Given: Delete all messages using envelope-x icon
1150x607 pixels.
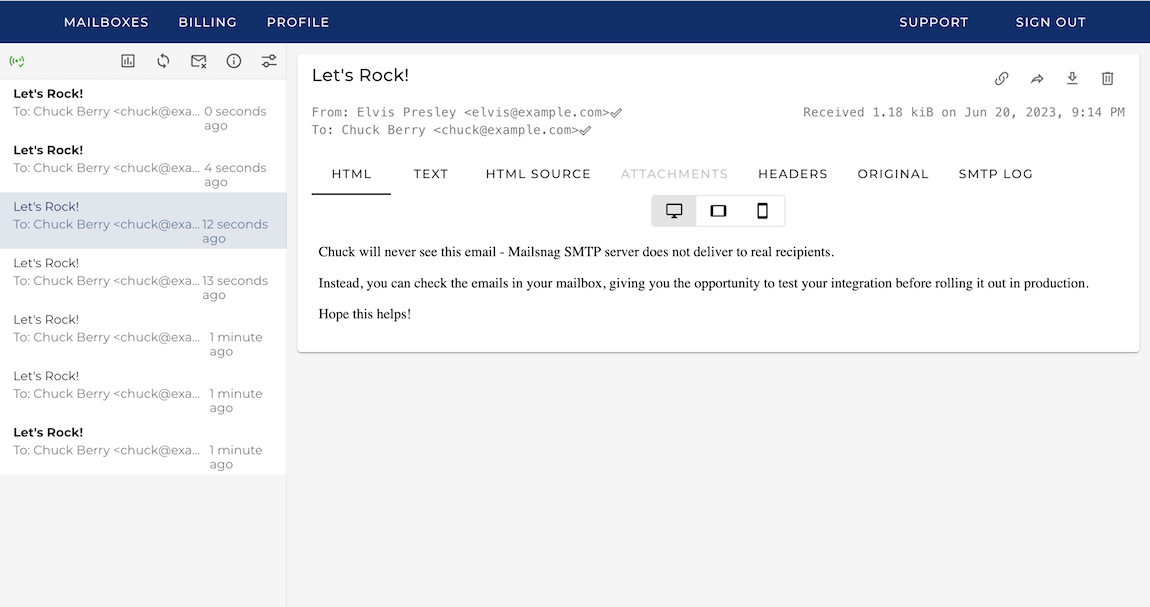Looking at the screenshot, I should (199, 62).
